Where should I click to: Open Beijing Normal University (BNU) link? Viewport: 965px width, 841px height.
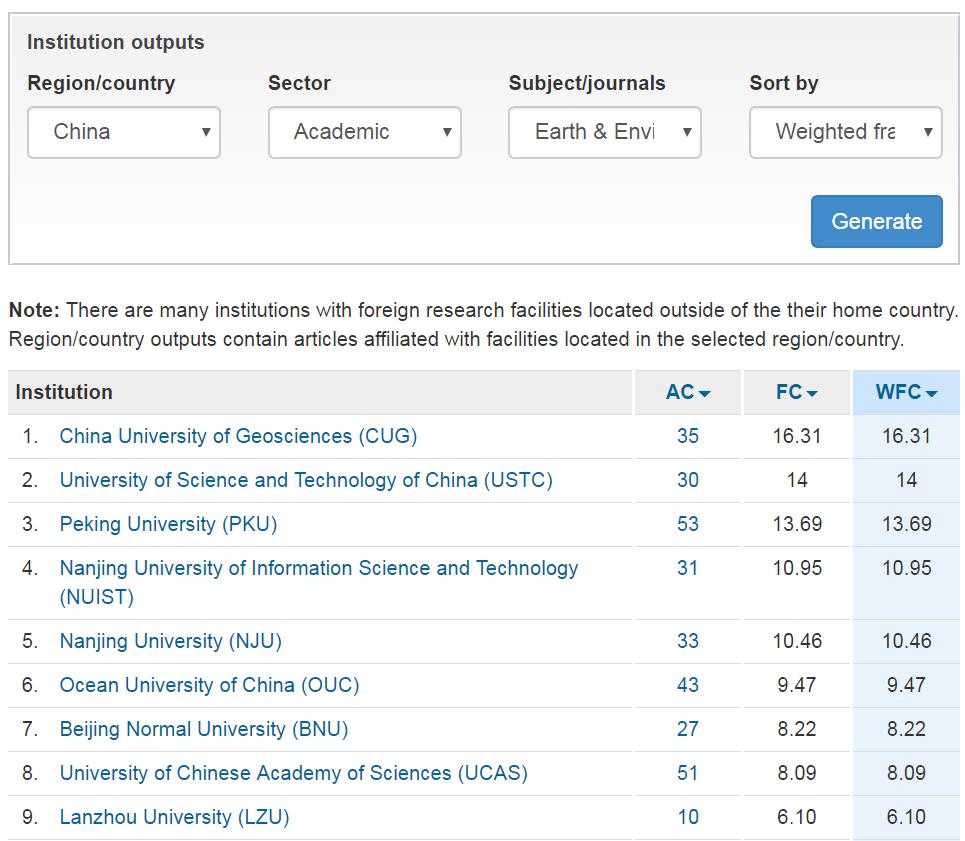[204, 729]
